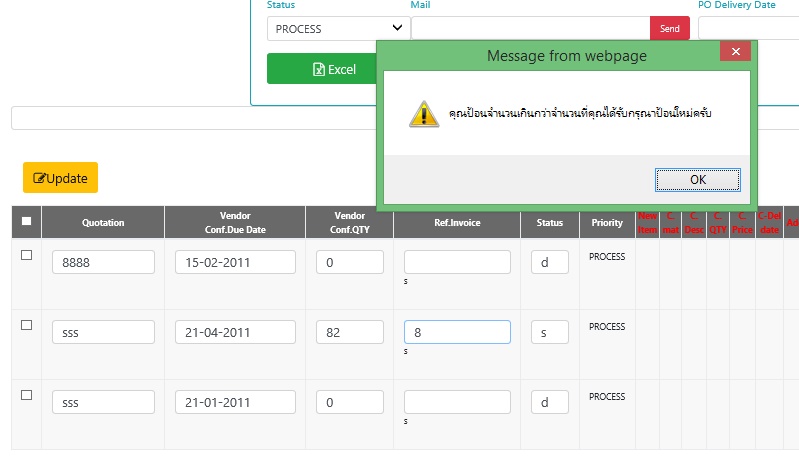799x467 pixels.
Task: Click PROCESS text in the 21-01-2011 row
Action: coord(607,396)
